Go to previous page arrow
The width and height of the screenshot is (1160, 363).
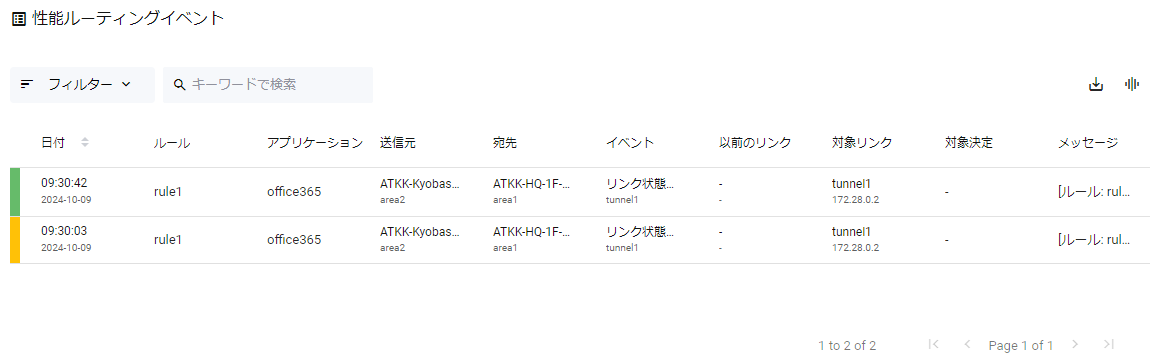[967, 345]
